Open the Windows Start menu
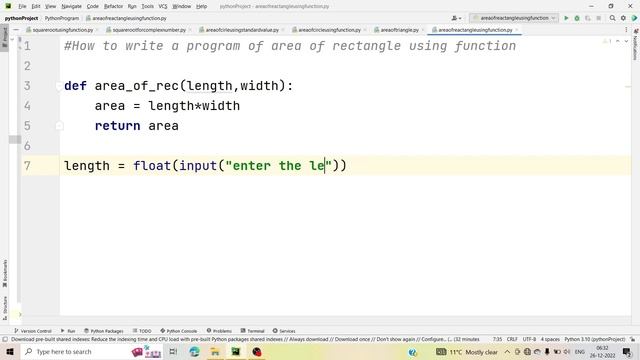The image size is (640, 360). click(x=10, y=351)
